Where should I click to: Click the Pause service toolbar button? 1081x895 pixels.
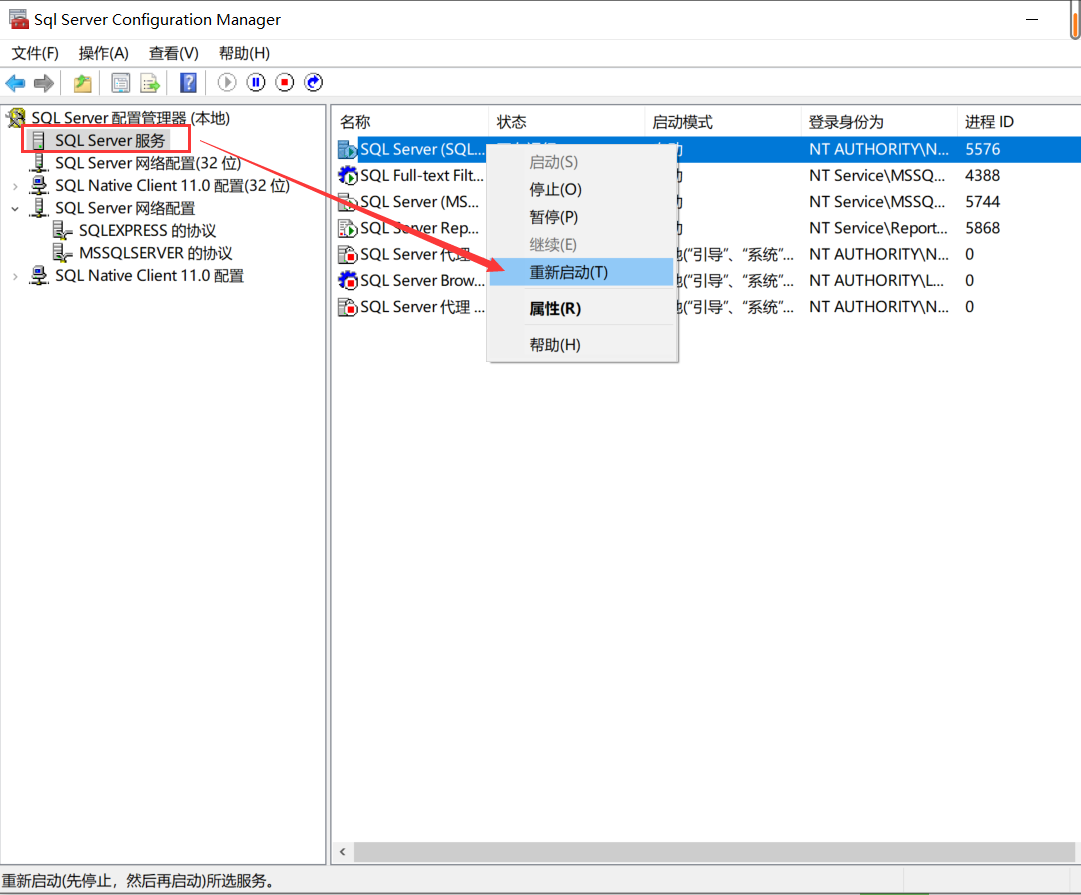click(x=256, y=83)
